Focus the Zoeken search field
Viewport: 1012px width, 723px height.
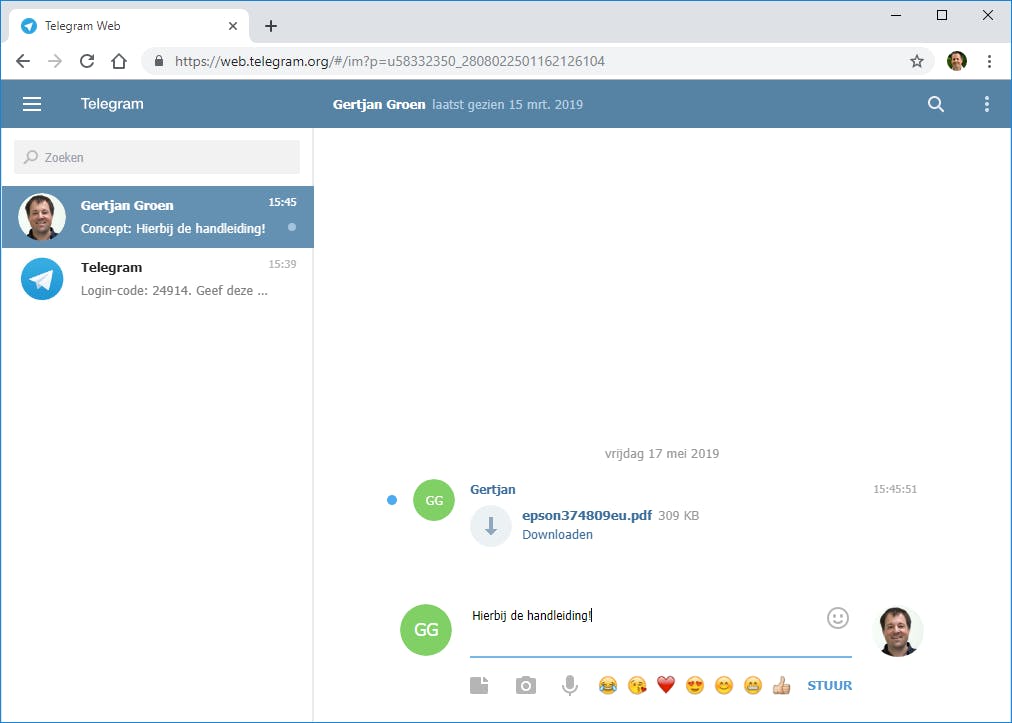click(157, 157)
